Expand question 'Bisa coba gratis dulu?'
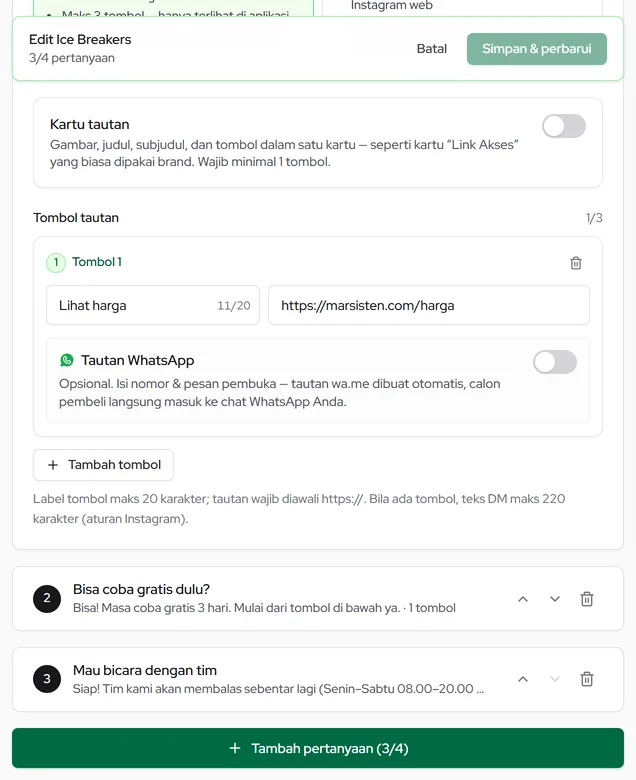 click(318, 598)
